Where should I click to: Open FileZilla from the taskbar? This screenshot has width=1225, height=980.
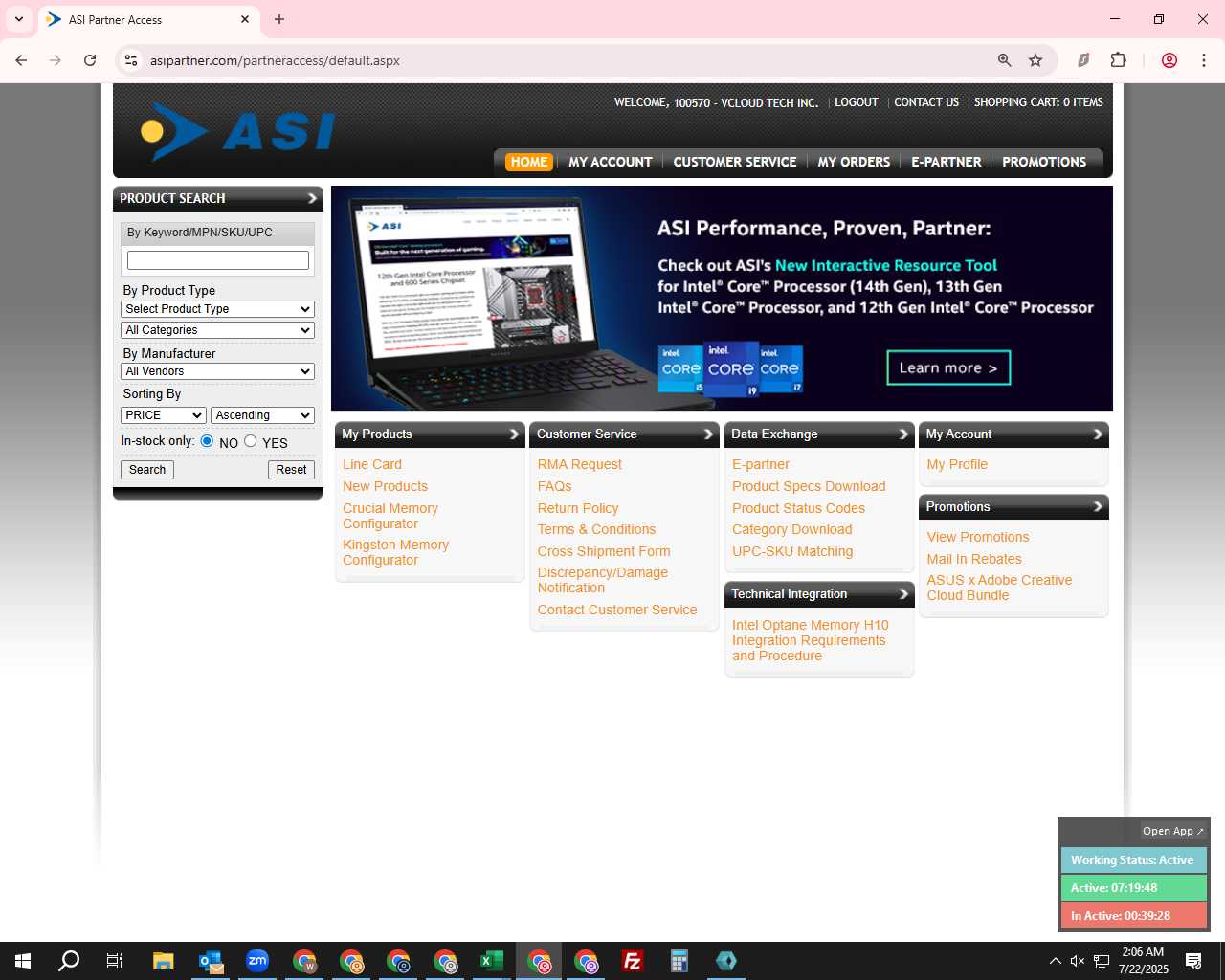click(633, 961)
